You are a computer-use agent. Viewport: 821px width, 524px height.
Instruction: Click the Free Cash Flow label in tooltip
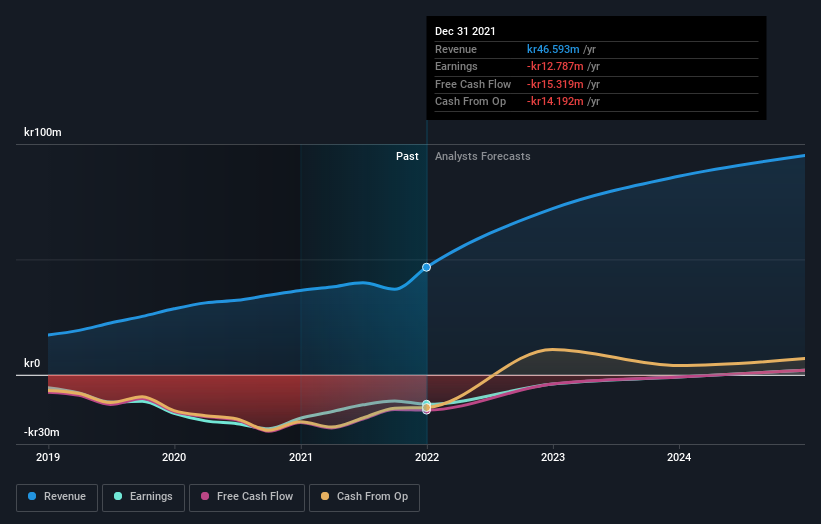(x=473, y=84)
